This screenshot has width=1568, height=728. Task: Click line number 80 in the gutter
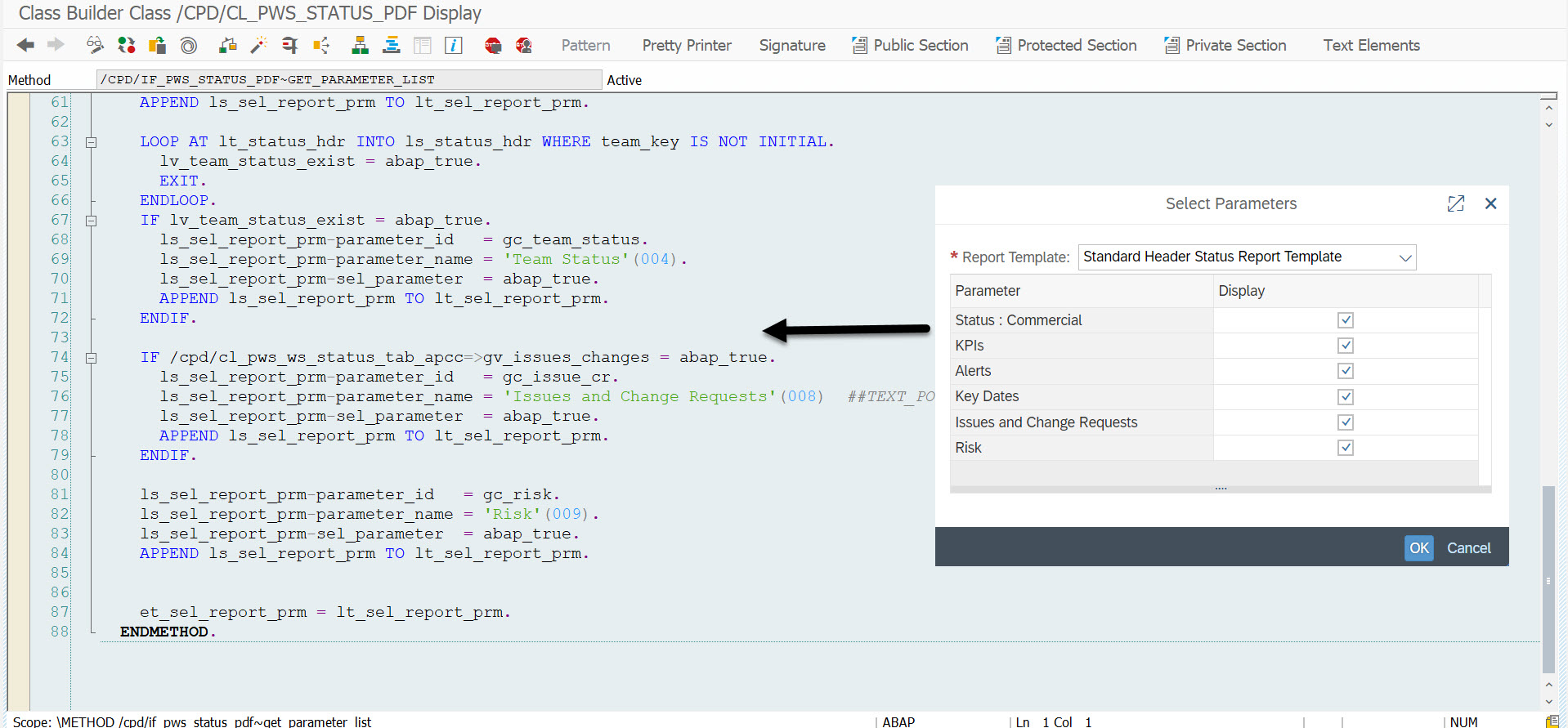[59, 475]
